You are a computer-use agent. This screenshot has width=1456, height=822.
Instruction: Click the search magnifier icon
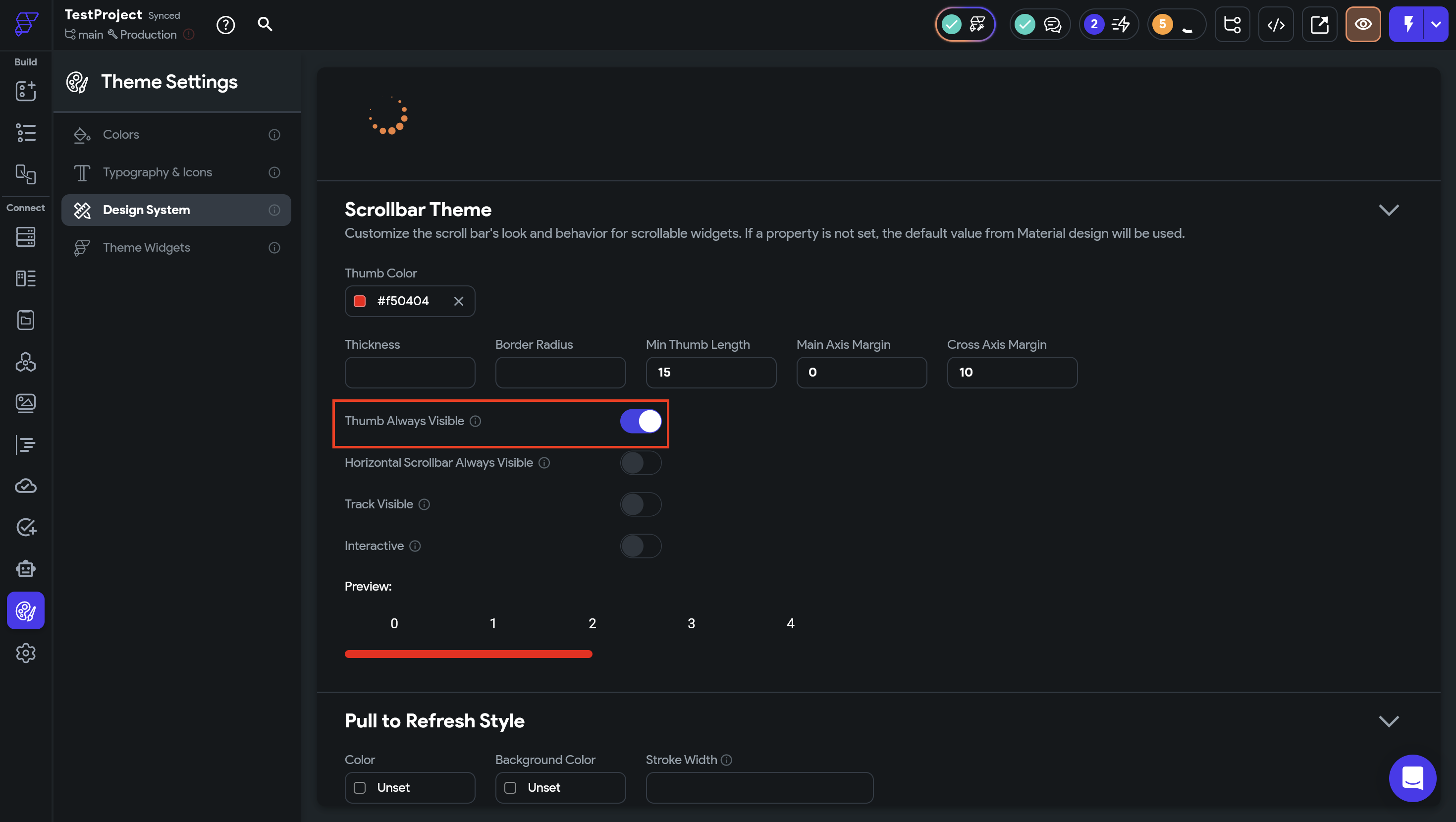coord(265,24)
